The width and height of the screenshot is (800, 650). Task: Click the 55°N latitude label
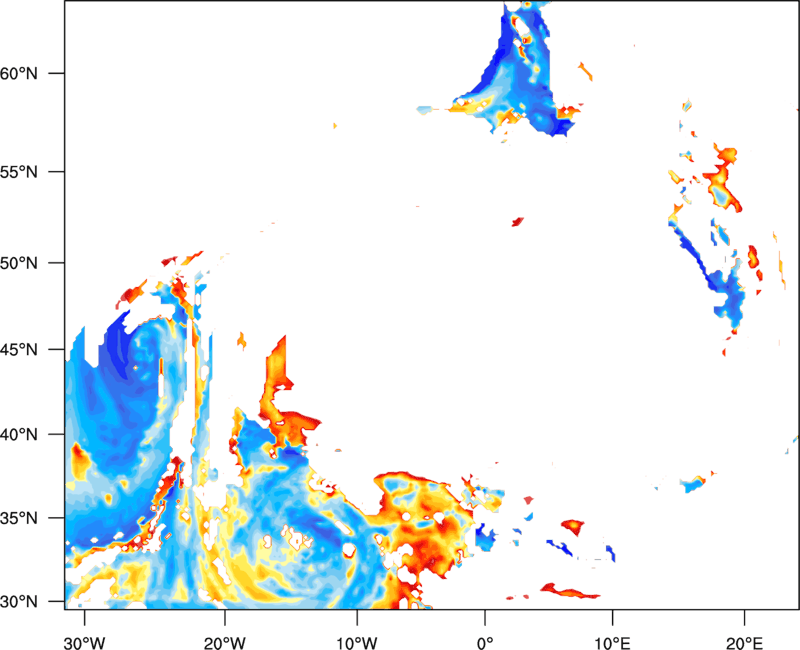coord(19,172)
